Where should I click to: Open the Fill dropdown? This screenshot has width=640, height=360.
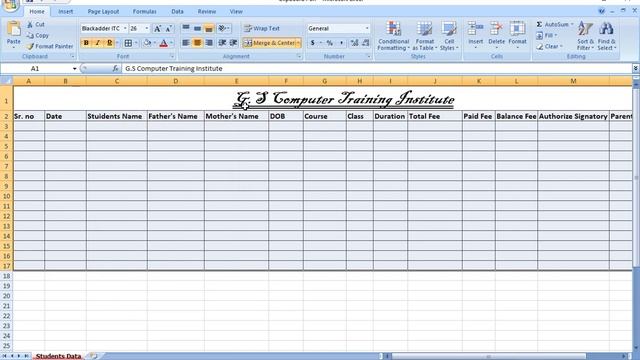[547, 36]
